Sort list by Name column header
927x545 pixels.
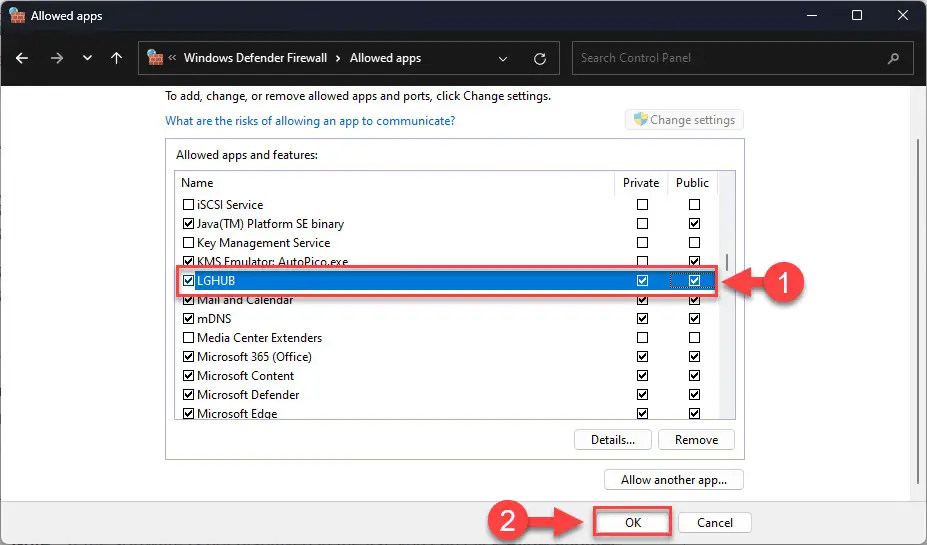394,183
